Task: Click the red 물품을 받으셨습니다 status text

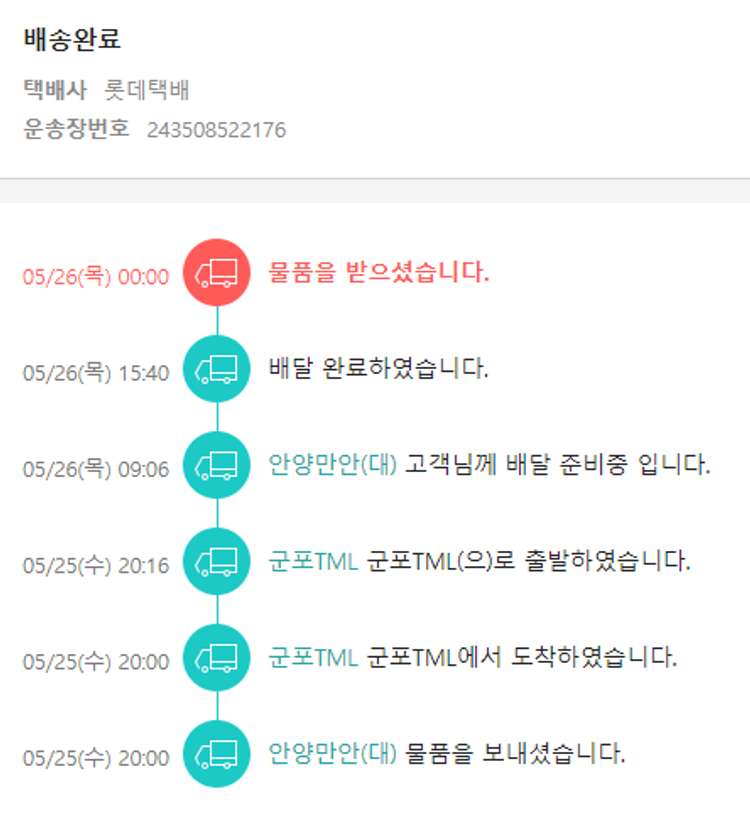Action: coord(379,272)
